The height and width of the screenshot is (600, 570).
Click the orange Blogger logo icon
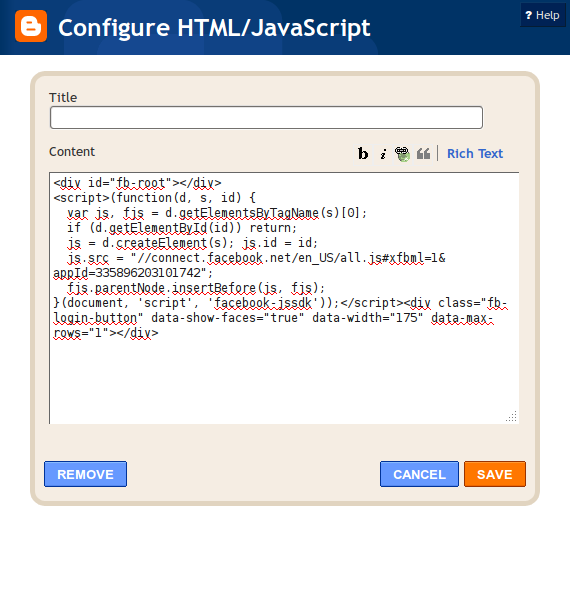pyautogui.click(x=31, y=26)
